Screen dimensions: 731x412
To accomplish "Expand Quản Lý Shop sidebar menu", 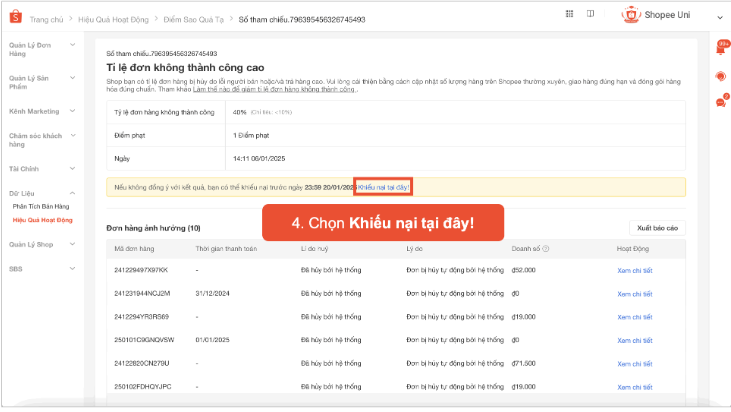I will point(73,244).
